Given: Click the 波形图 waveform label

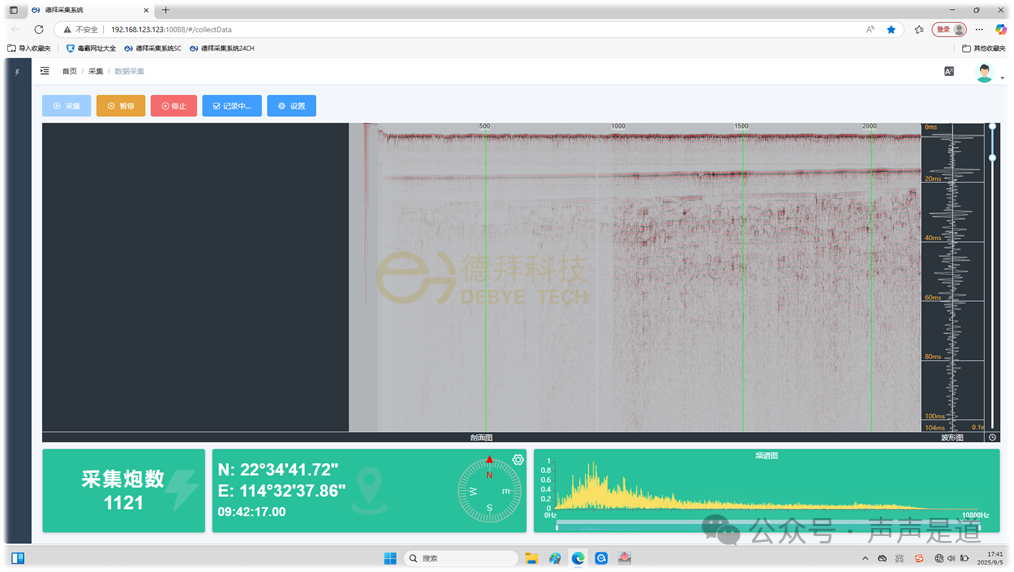Looking at the screenshot, I should click(x=952, y=438).
